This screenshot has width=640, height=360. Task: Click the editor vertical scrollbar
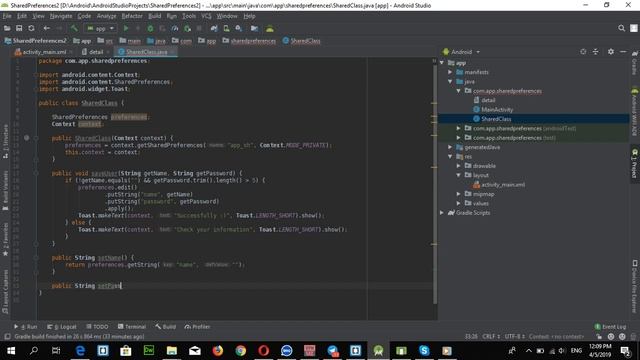[x=435, y=184]
